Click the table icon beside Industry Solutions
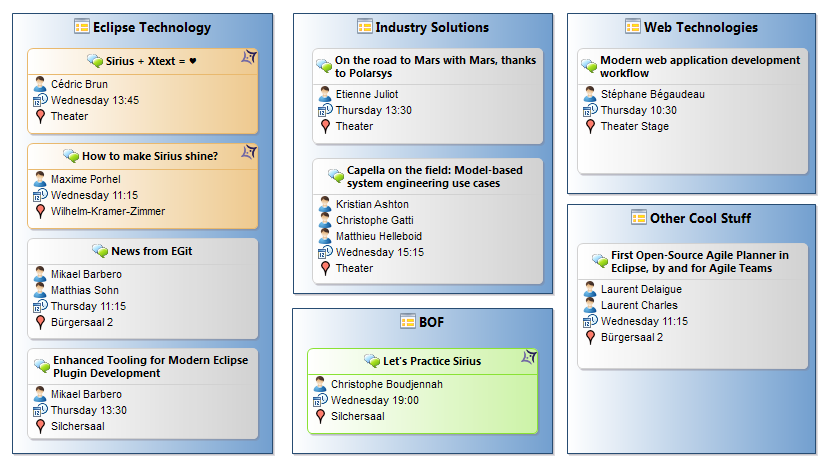827x465 pixels. (x=364, y=26)
